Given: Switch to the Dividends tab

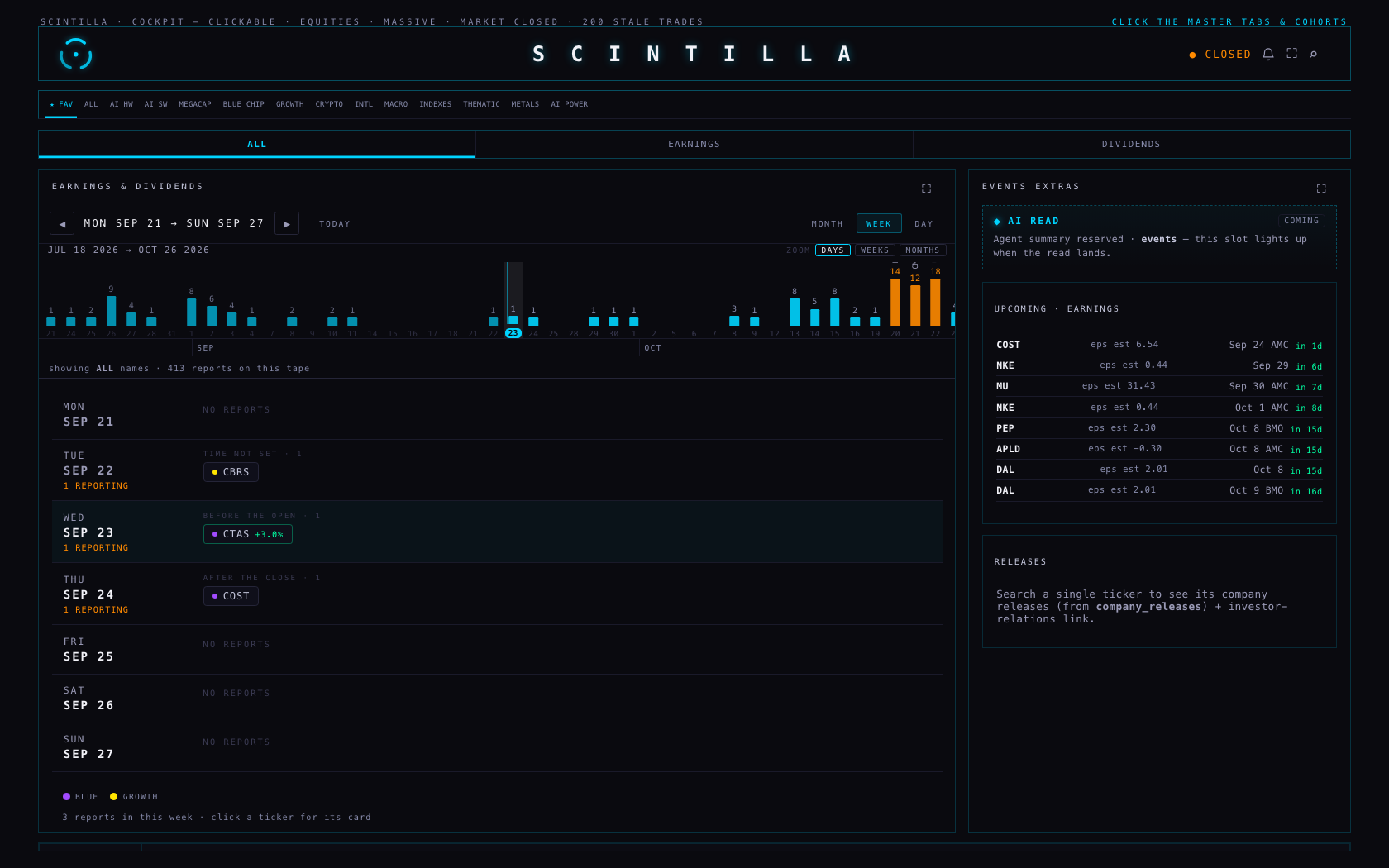Looking at the screenshot, I should click(x=1131, y=144).
